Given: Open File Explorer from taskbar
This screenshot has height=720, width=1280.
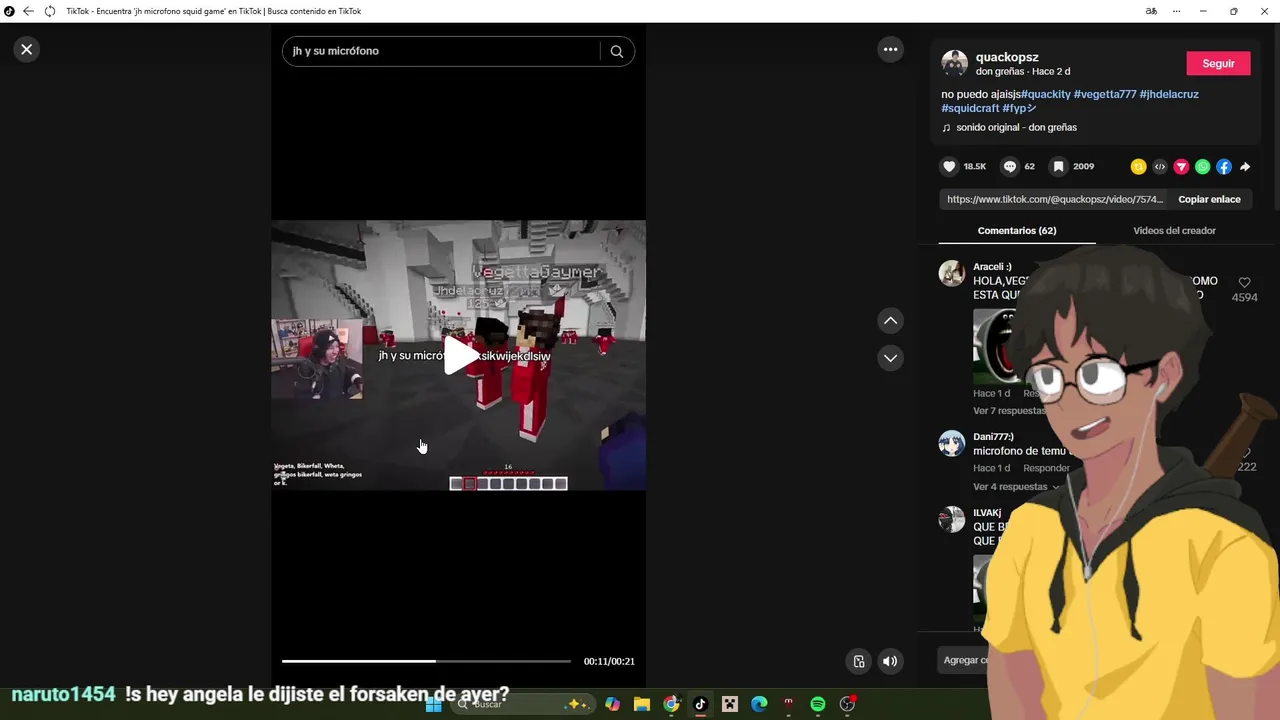Looking at the screenshot, I should point(641,704).
